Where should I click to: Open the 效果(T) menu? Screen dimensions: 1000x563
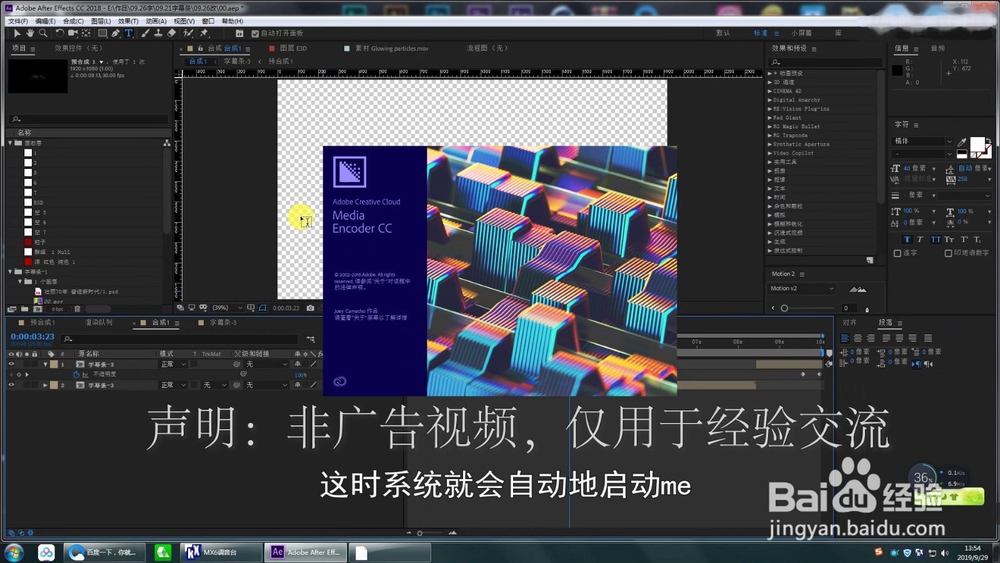pyautogui.click(x=128, y=21)
